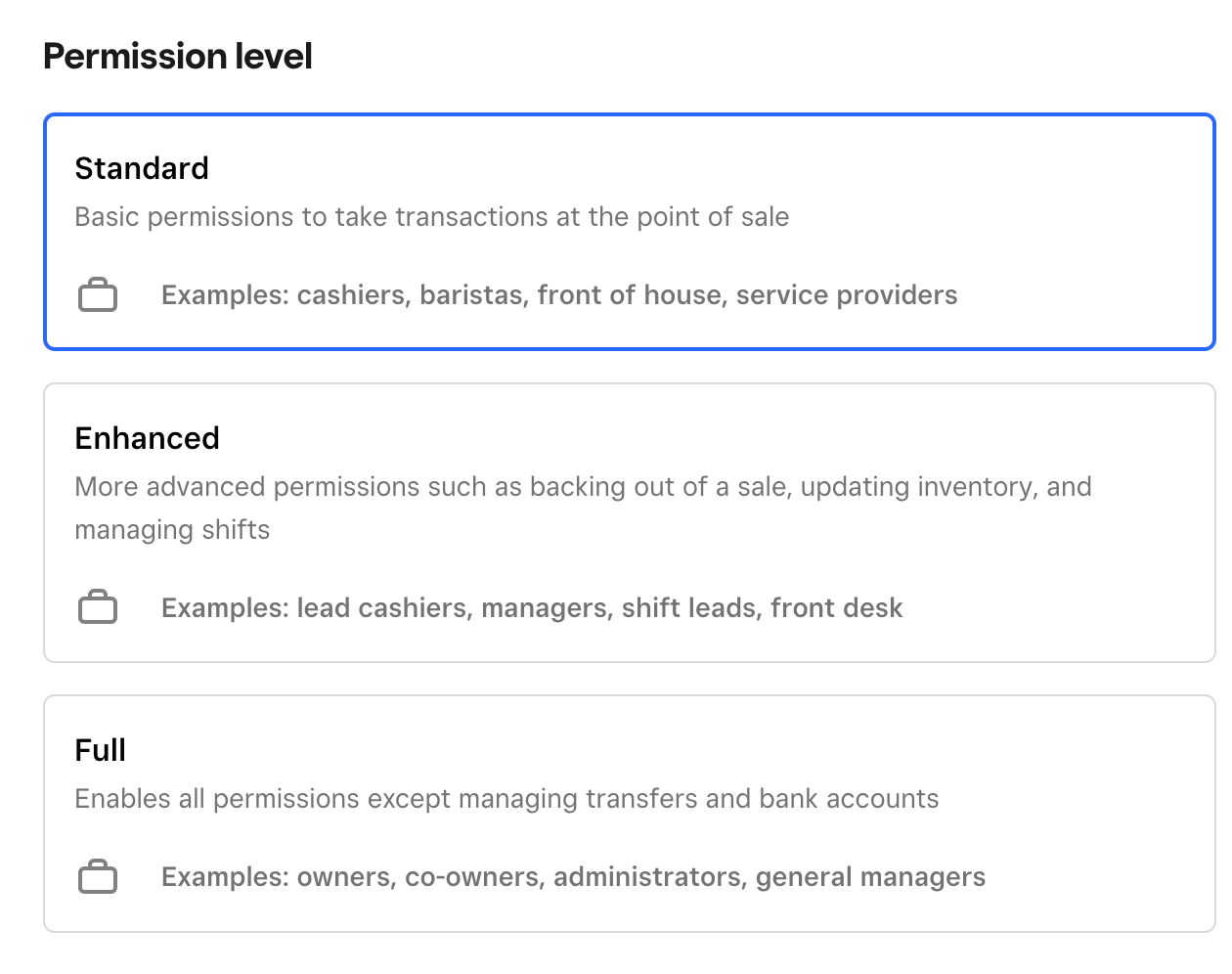The image size is (1232, 974).
Task: Select the Standard permission level
Action: click(628, 232)
